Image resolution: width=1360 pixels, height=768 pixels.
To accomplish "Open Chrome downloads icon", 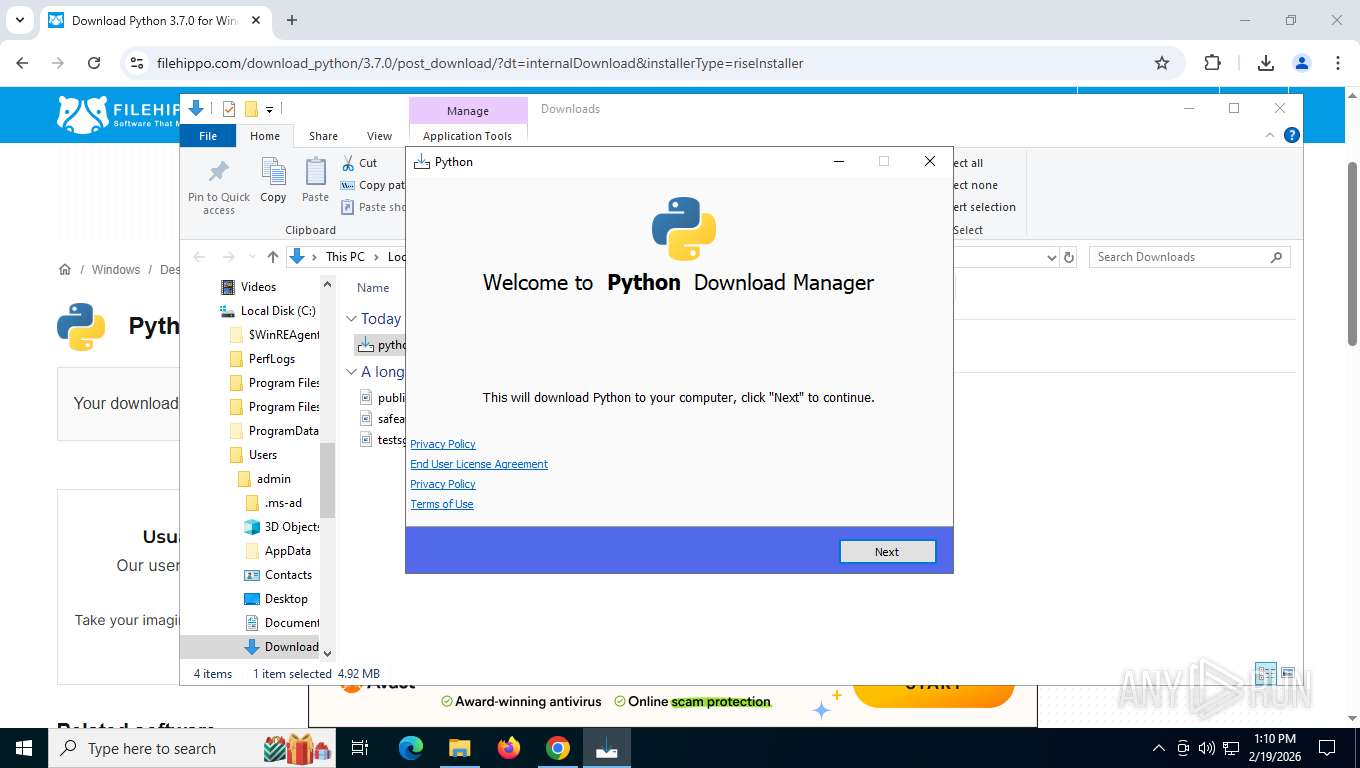I will (x=1266, y=63).
